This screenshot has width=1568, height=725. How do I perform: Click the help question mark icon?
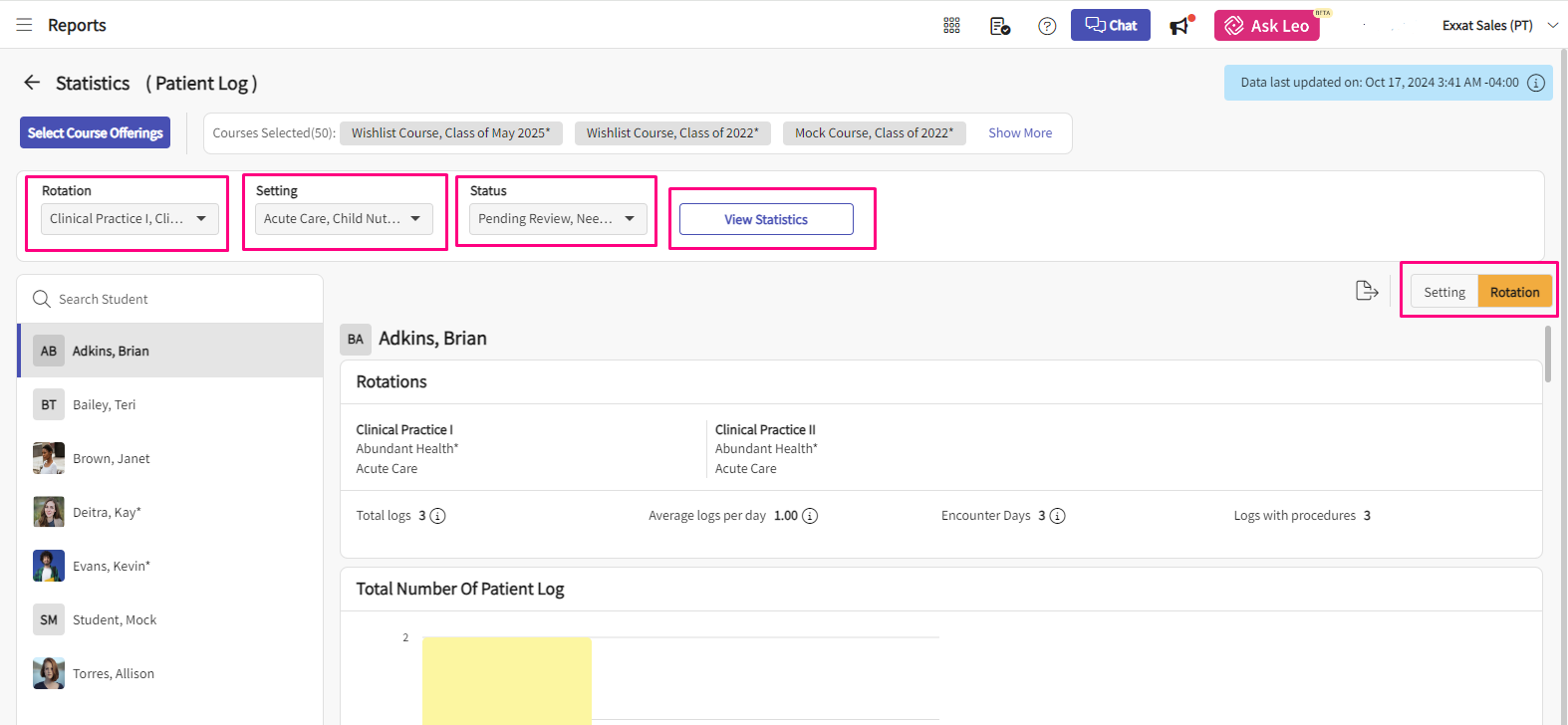coord(1047,26)
